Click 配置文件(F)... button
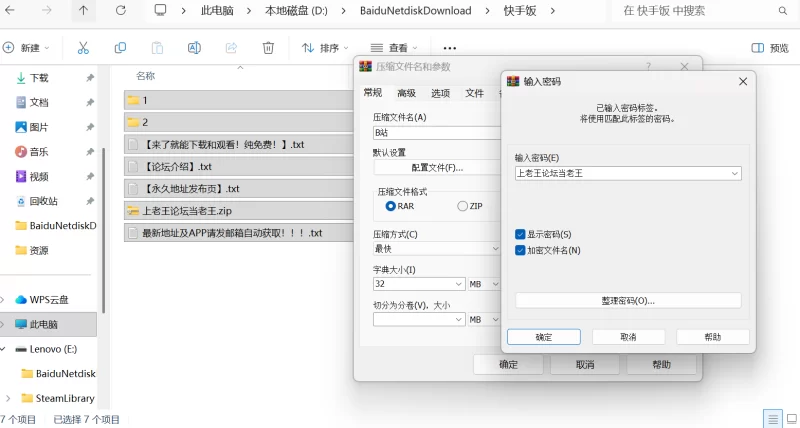Viewport: 800px width, 428px height. pyautogui.click(x=437, y=167)
